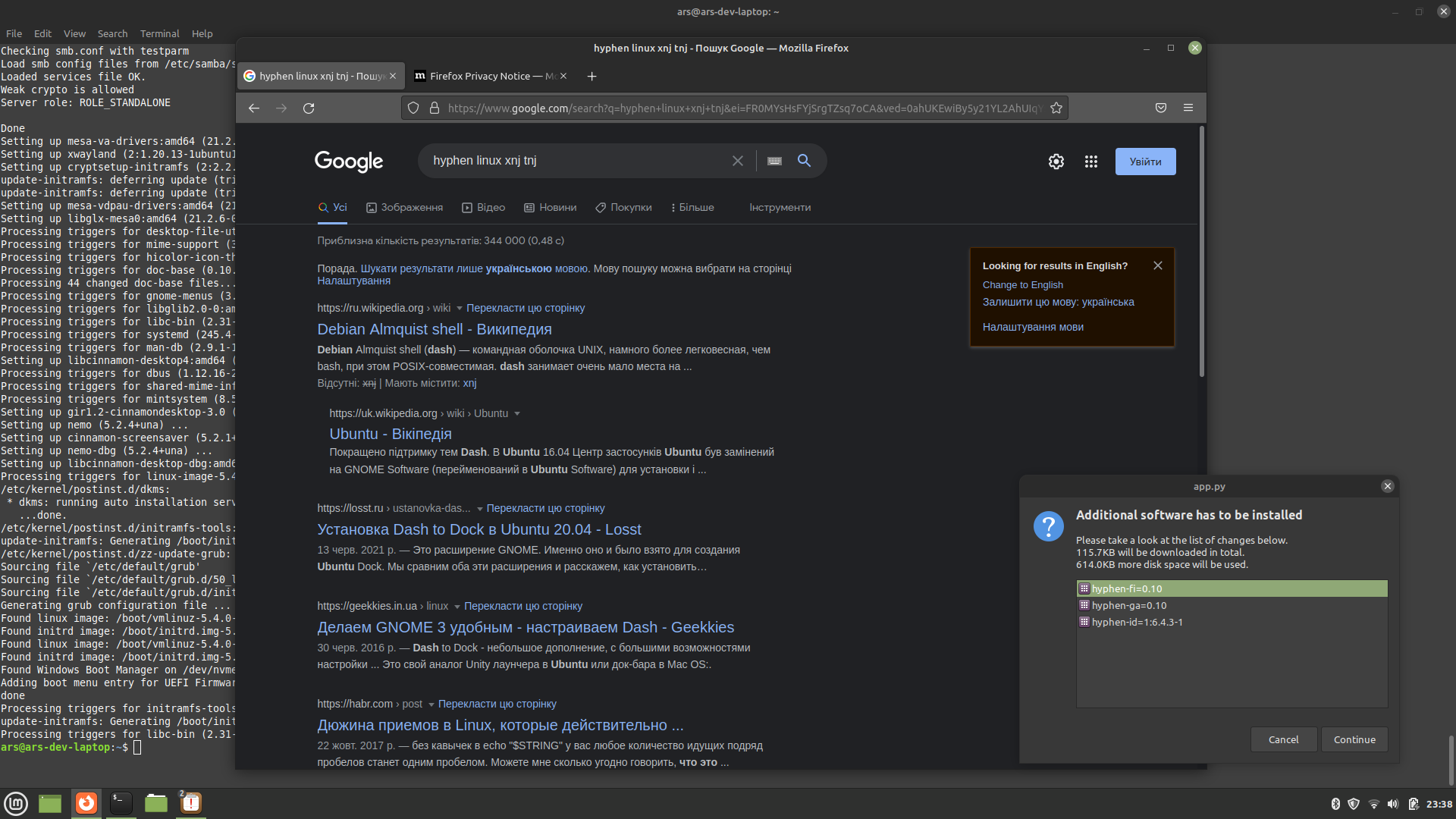Expand options for losst.ru result
Screen dimensions: 1456x819
click(x=479, y=509)
